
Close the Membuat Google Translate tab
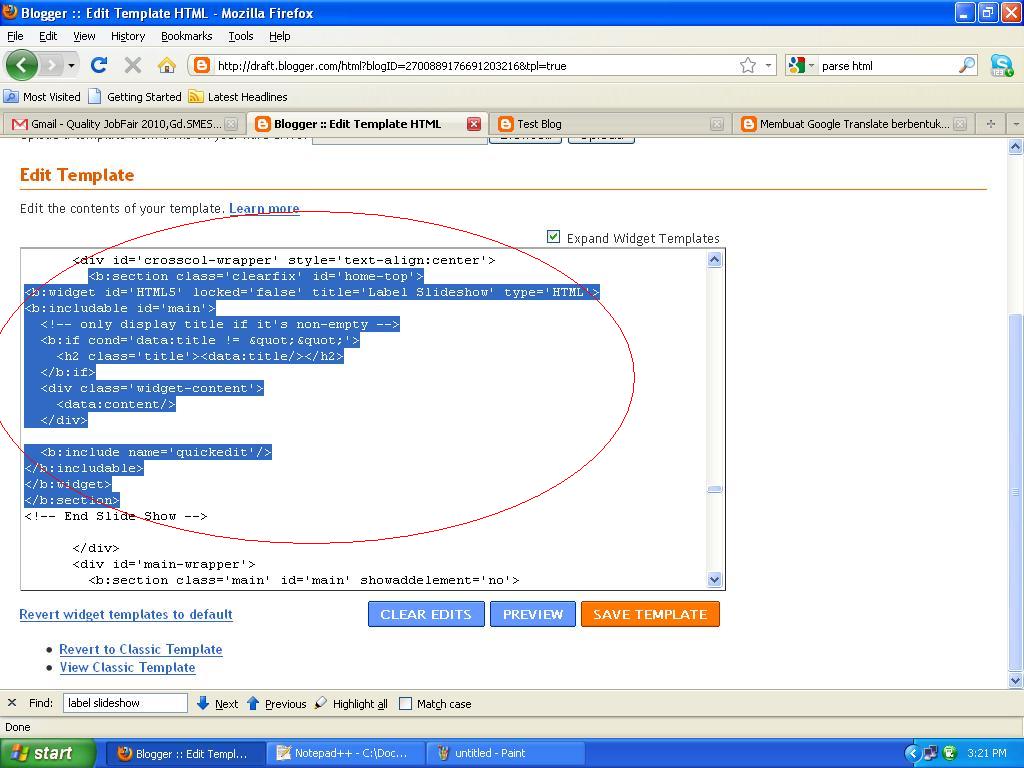click(x=959, y=124)
